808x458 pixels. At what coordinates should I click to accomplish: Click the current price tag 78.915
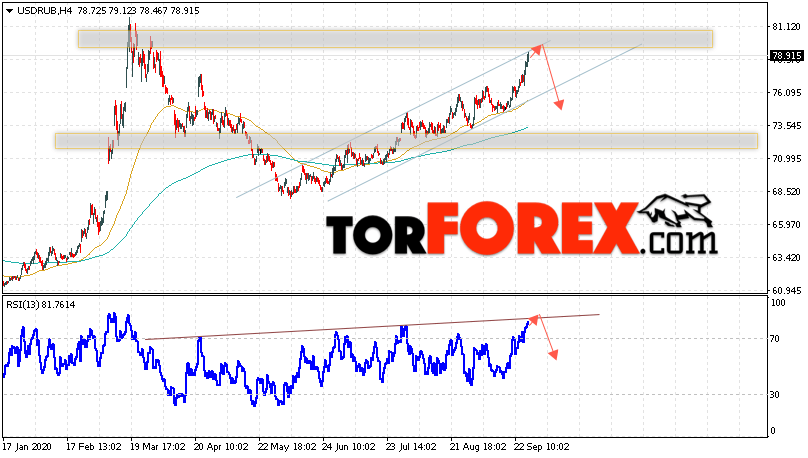[786, 56]
